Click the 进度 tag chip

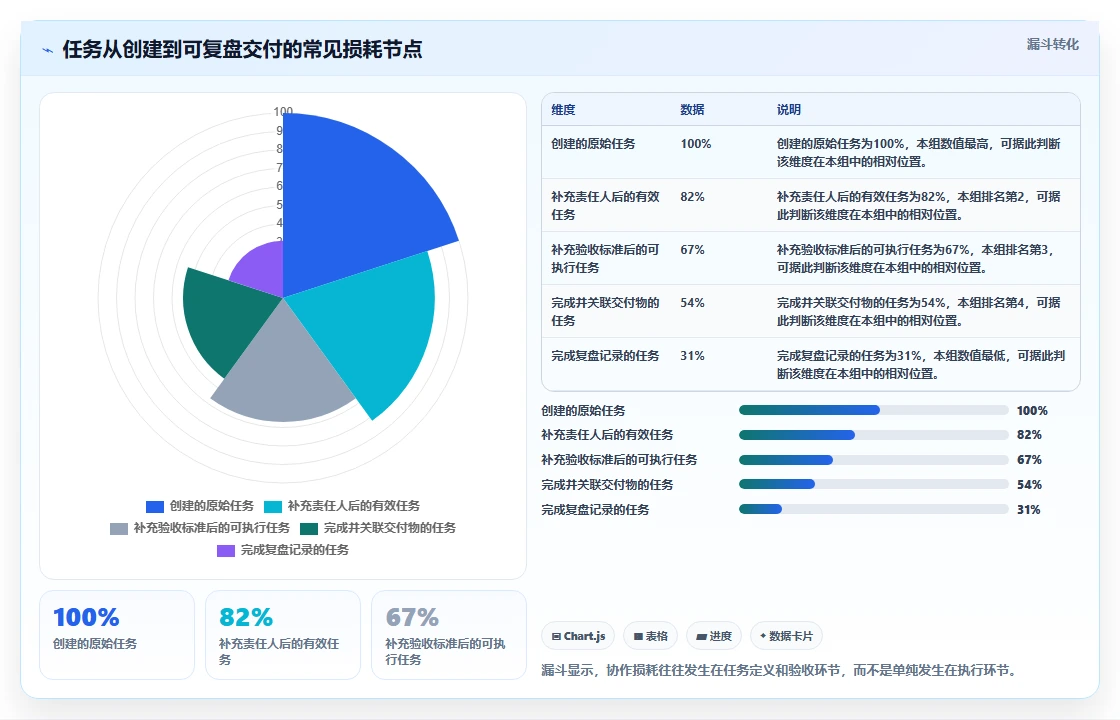coord(714,636)
